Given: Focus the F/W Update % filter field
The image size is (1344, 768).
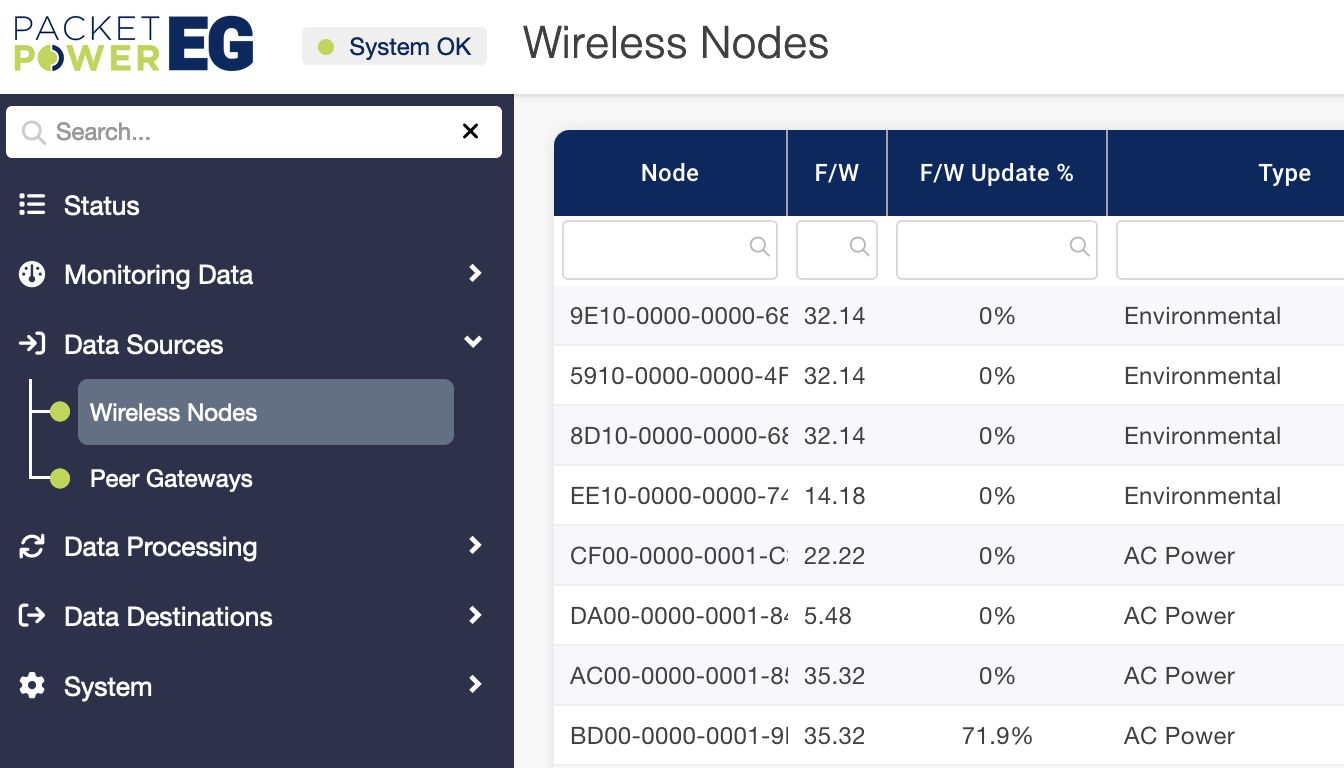Looking at the screenshot, I should click(985, 250).
